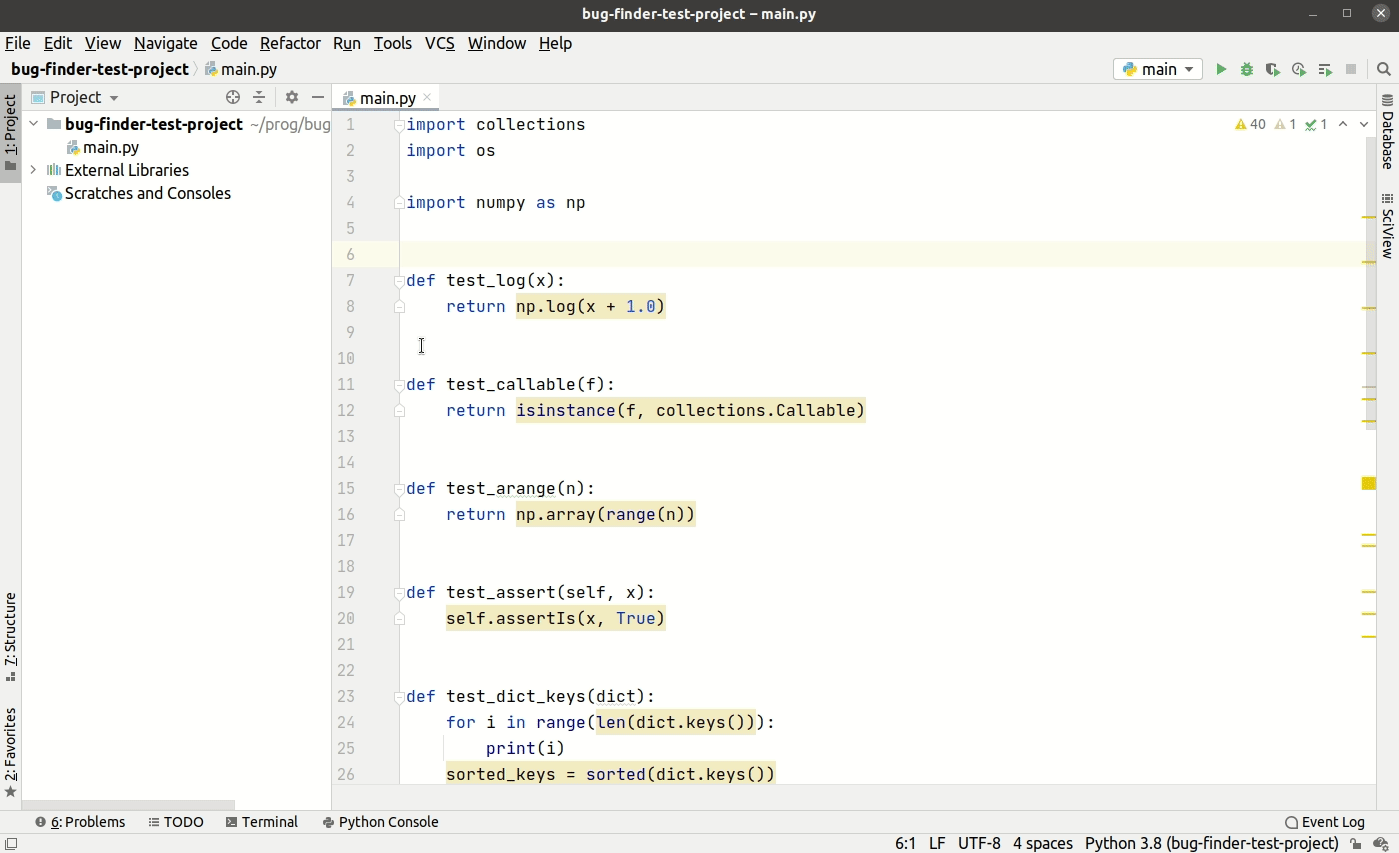This screenshot has width=1399, height=853.
Task: Click bug-finder-test-project in the breadcrumb bar
Action: click(x=99, y=69)
